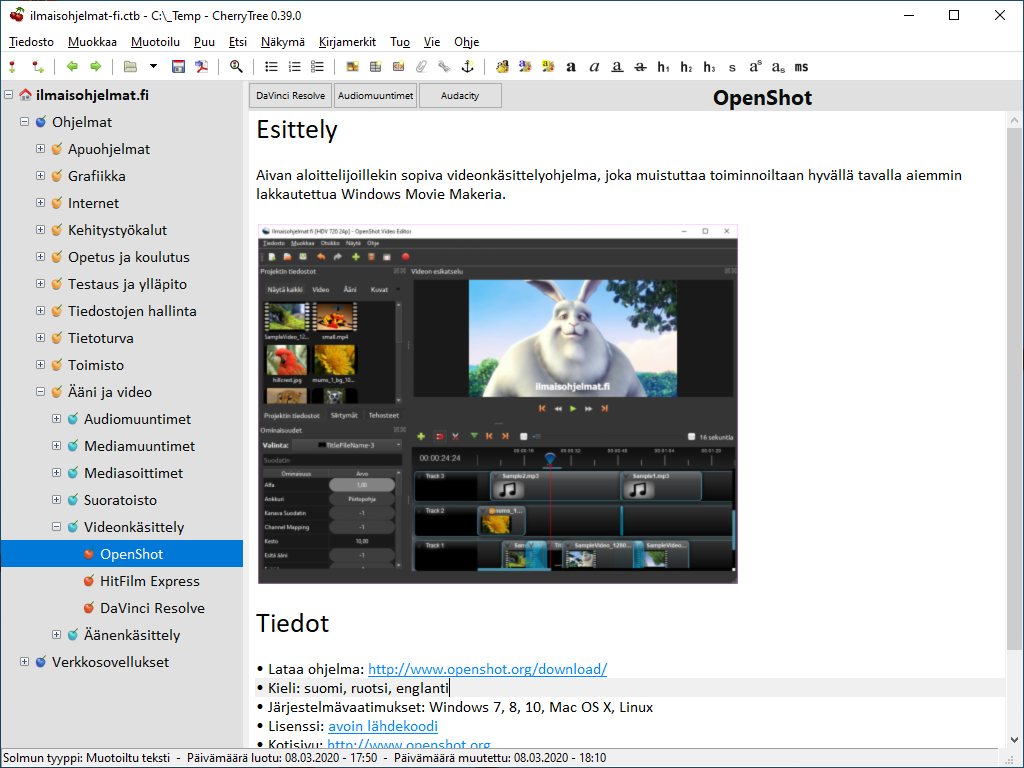Image resolution: width=1024 pixels, height=768 pixels.
Task: Click the paperclip attach file icon
Action: [x=421, y=67]
